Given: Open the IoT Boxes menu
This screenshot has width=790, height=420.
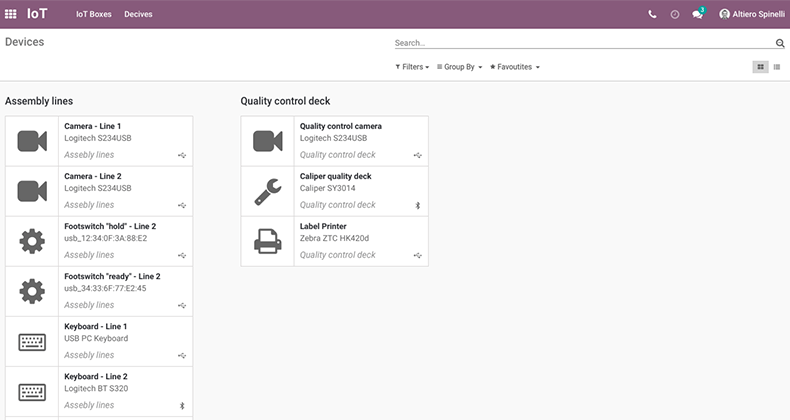Looking at the screenshot, I should tap(94, 14).
